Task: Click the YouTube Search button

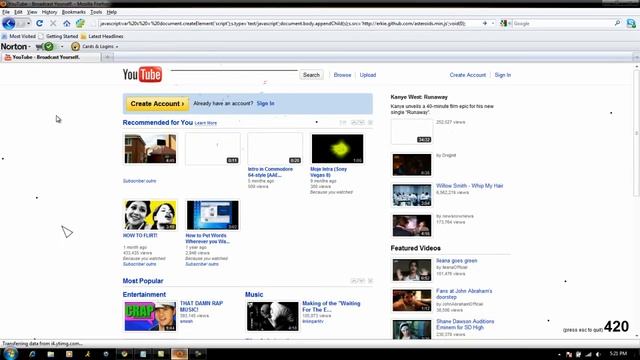Action: point(311,75)
